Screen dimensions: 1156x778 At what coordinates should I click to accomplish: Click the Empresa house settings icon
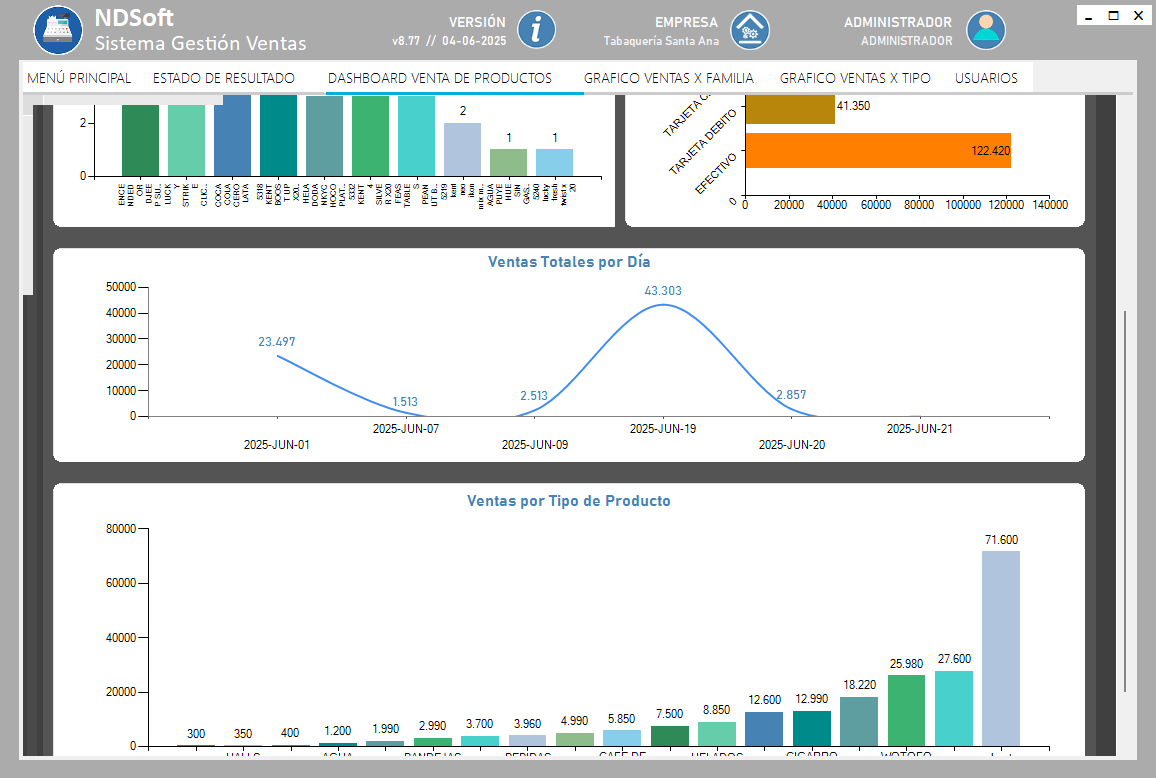(749, 29)
